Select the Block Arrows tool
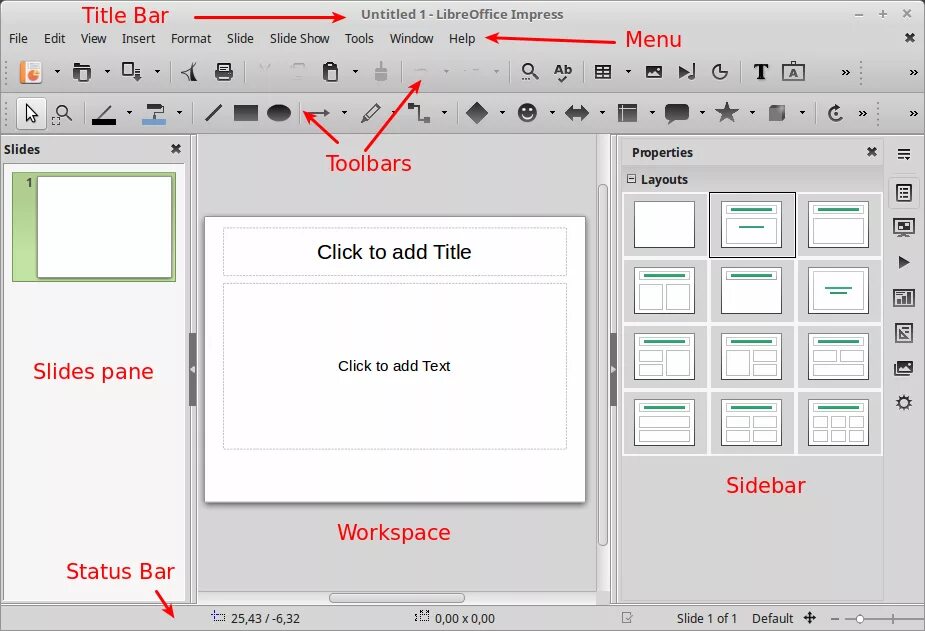Image resolution: width=925 pixels, height=631 pixels. tap(577, 113)
